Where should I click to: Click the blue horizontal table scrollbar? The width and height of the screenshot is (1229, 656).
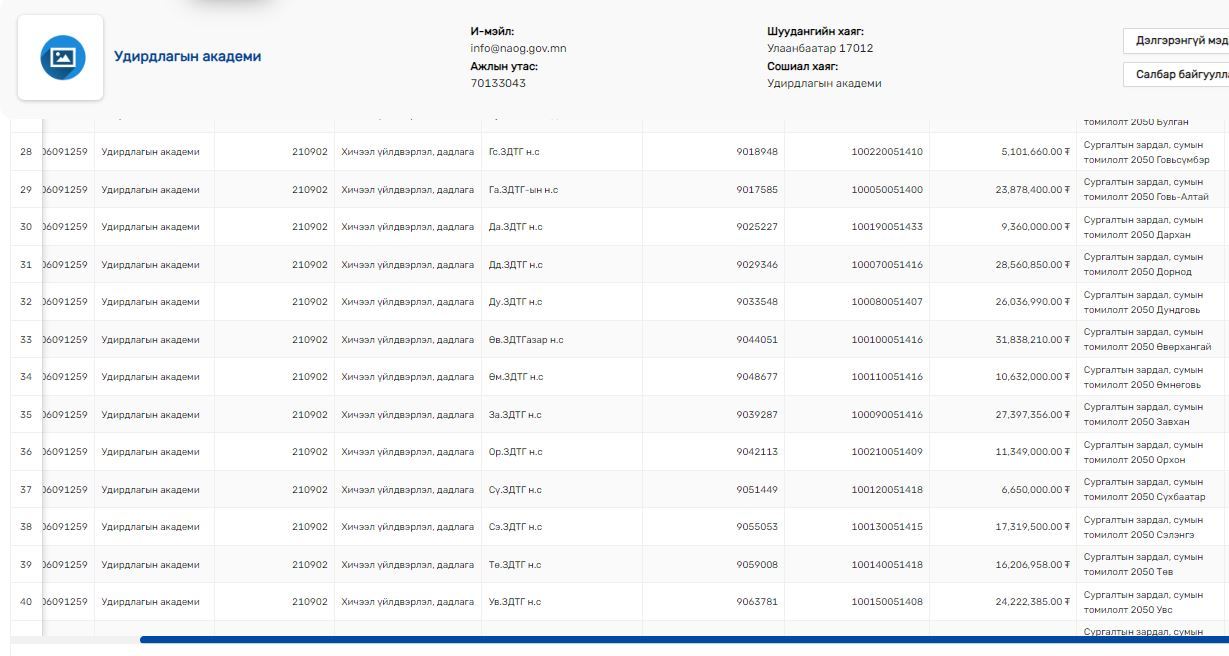[x=680, y=639]
